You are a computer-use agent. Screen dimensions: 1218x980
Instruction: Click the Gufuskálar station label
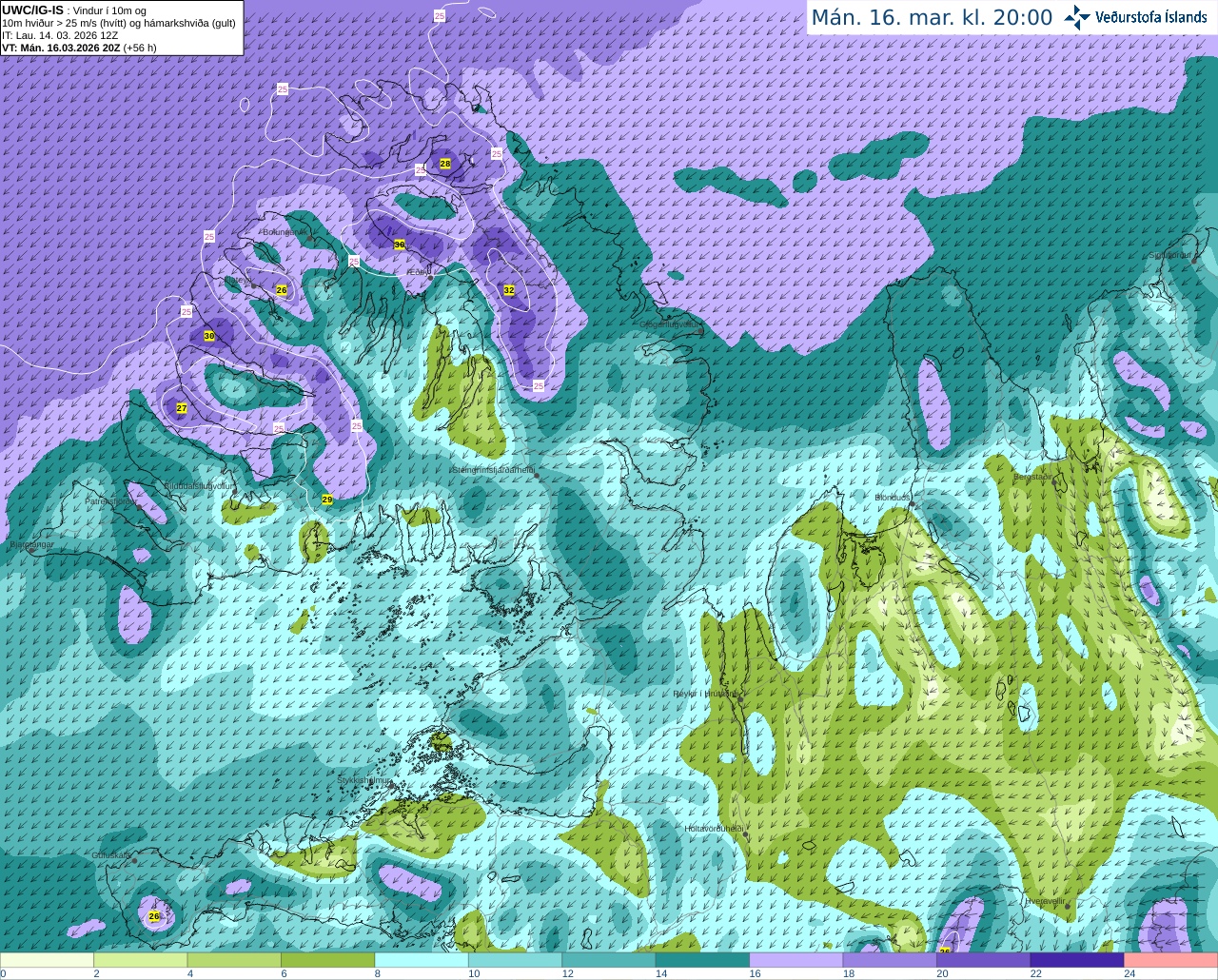pyautogui.click(x=111, y=855)
